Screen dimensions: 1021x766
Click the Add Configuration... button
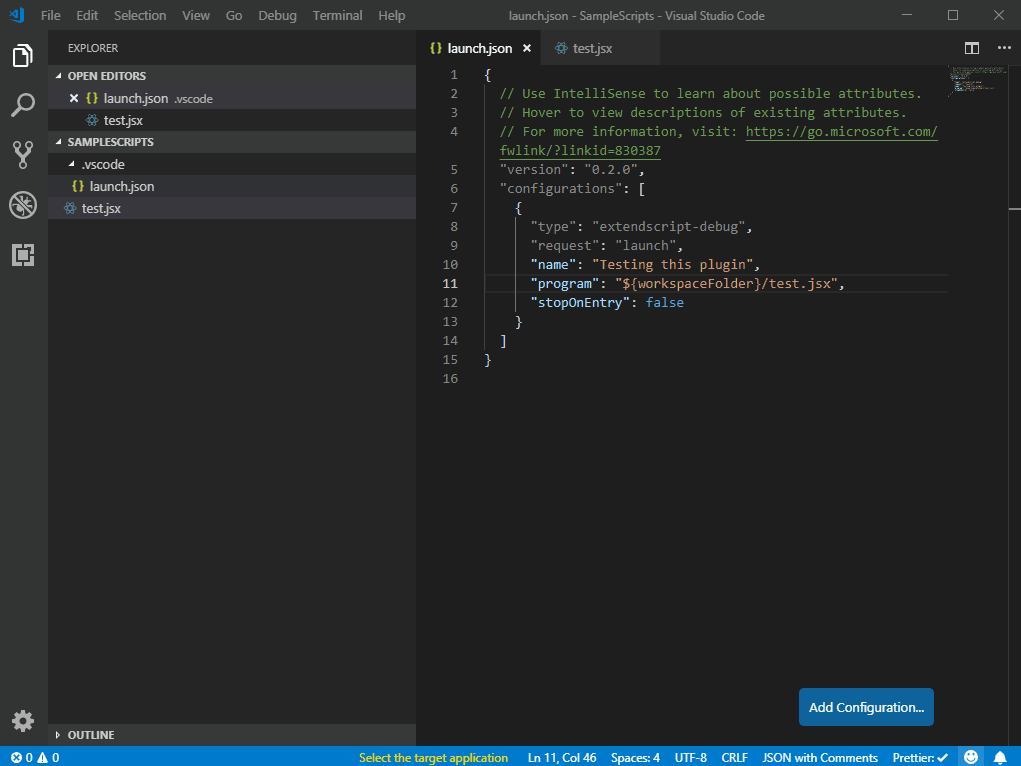point(866,707)
